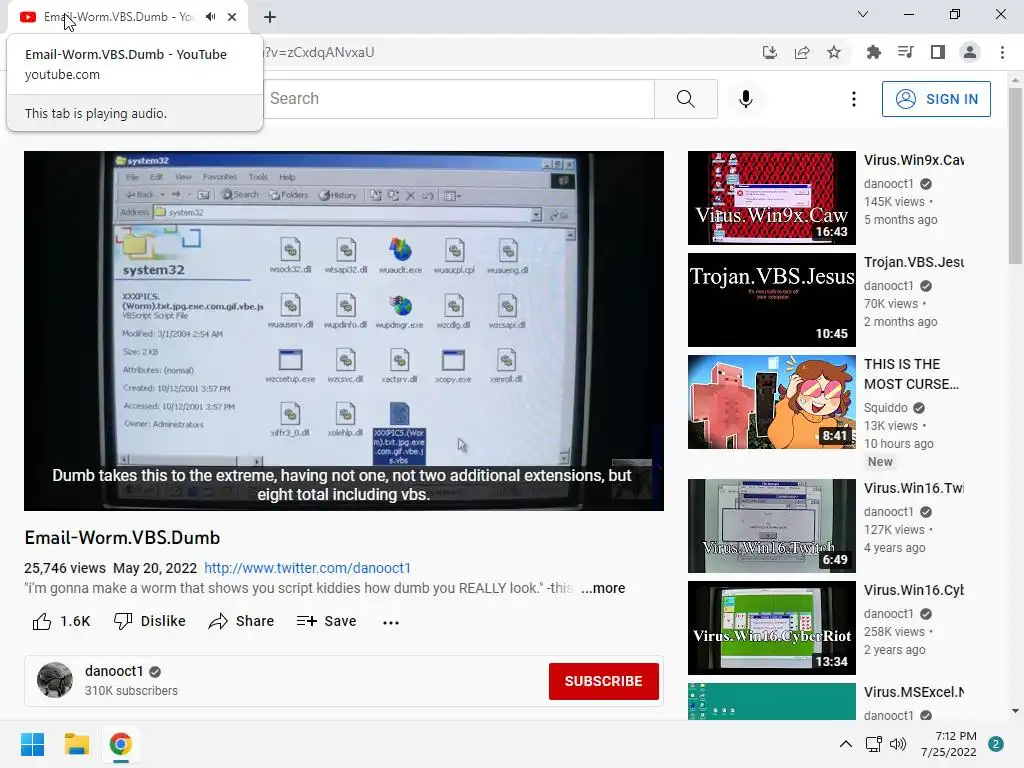Open Virus.Win16.Twitch thumbnail
The height and width of the screenshot is (768, 1024).
(771, 526)
